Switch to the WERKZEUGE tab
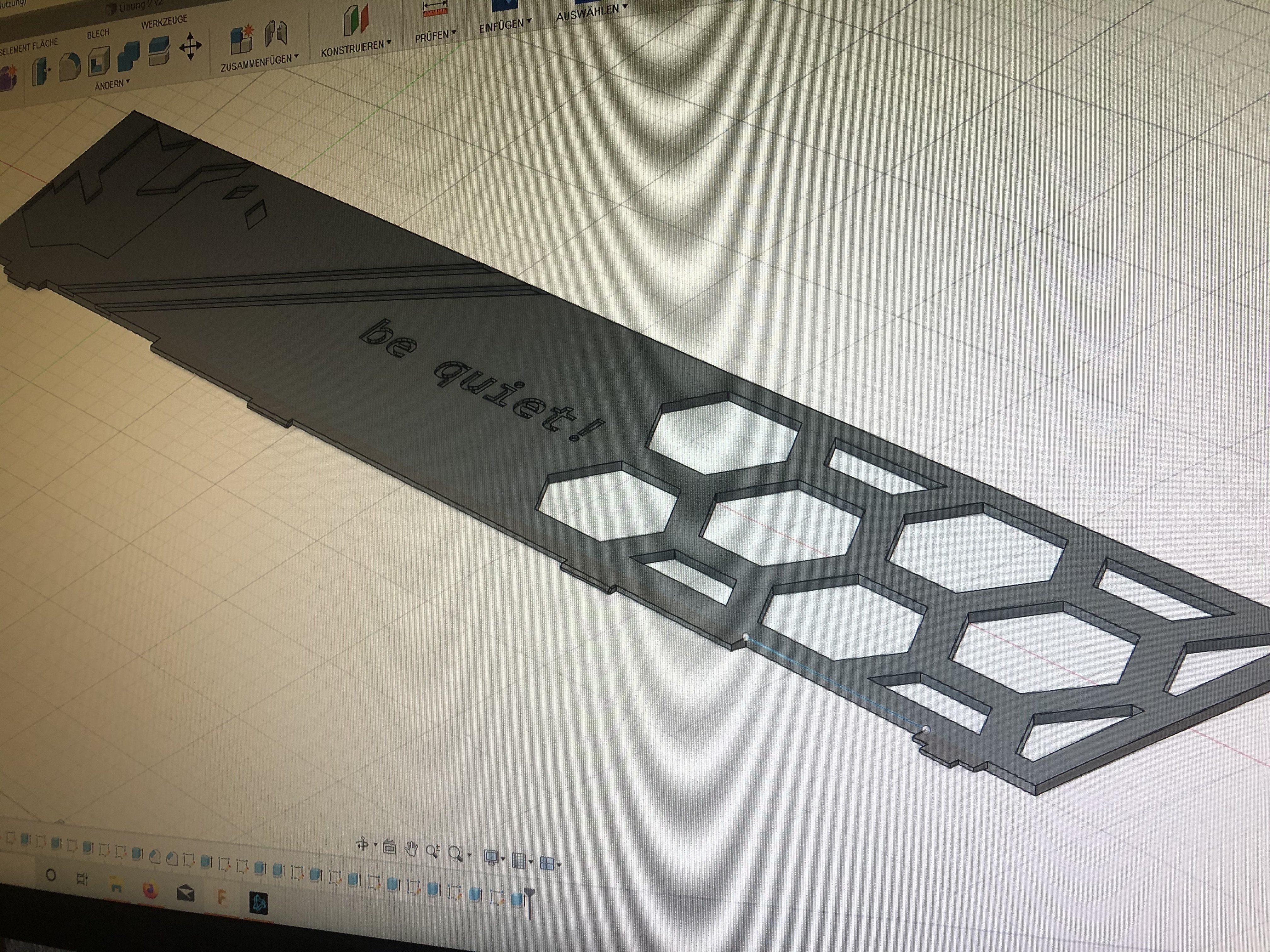This screenshot has height=952, width=1270. 164,22
